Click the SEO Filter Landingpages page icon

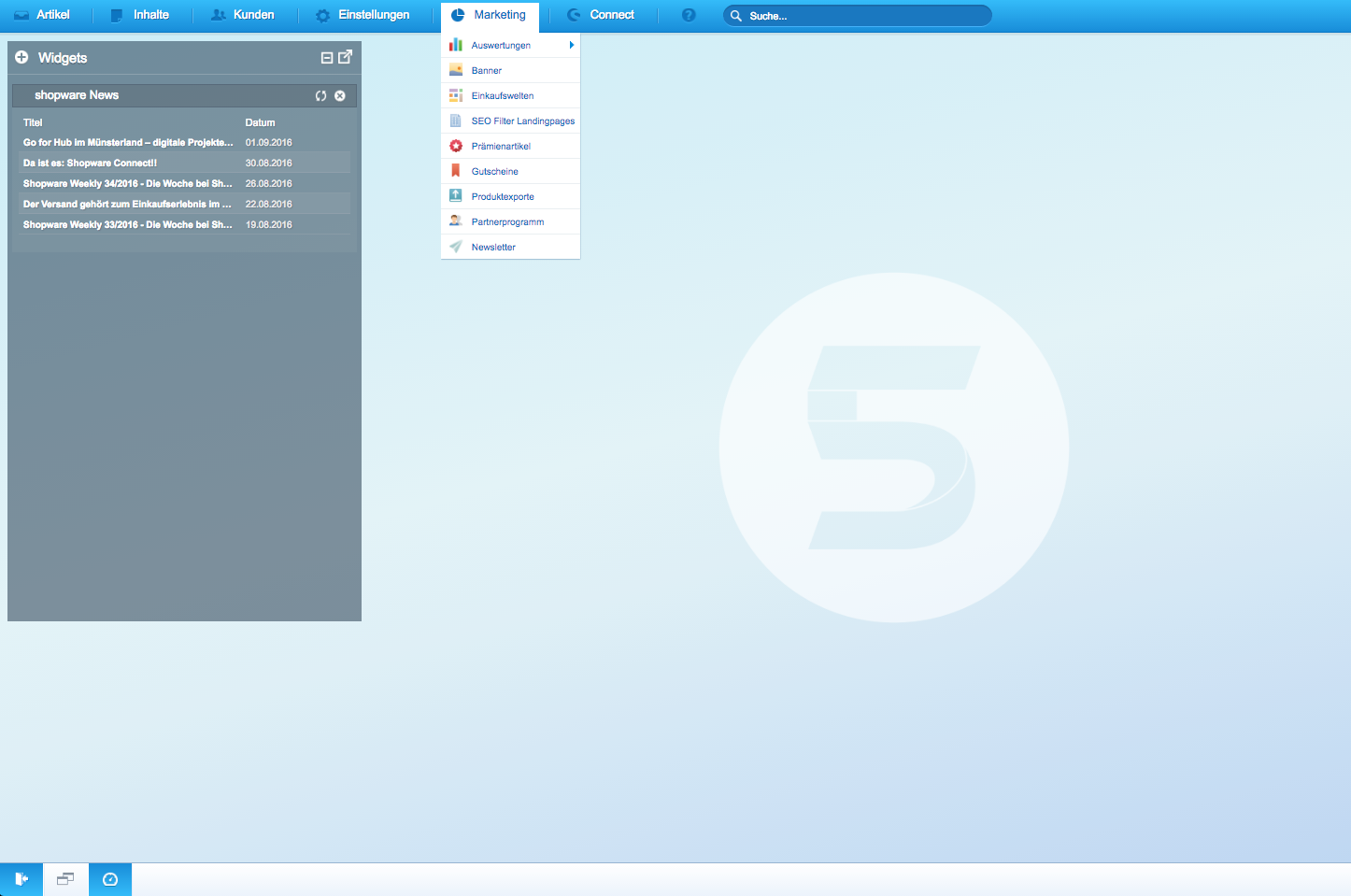(x=456, y=121)
